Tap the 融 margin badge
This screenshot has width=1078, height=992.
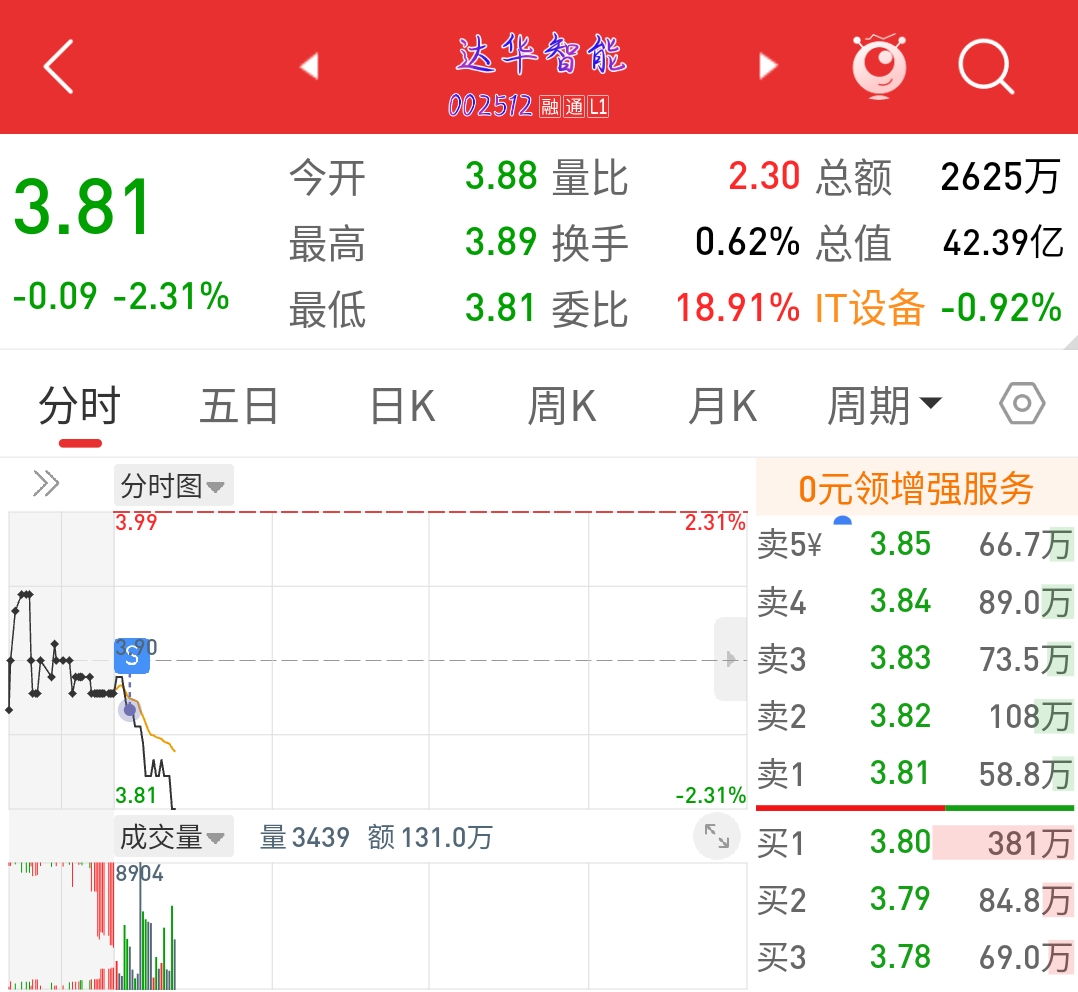(549, 107)
